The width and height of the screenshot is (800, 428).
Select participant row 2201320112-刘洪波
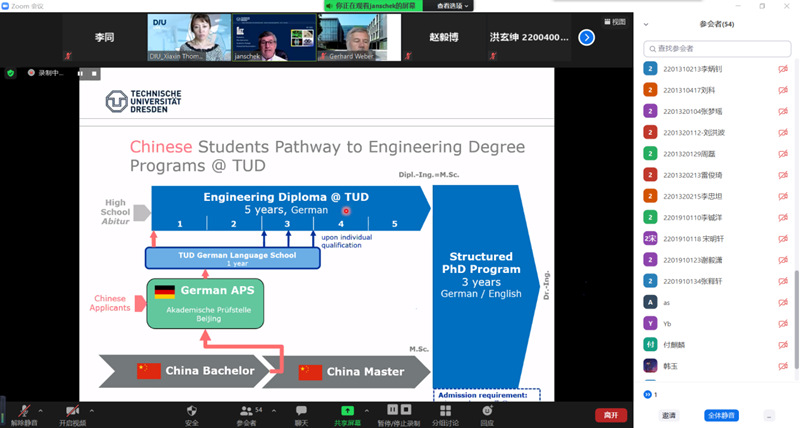tap(716, 133)
